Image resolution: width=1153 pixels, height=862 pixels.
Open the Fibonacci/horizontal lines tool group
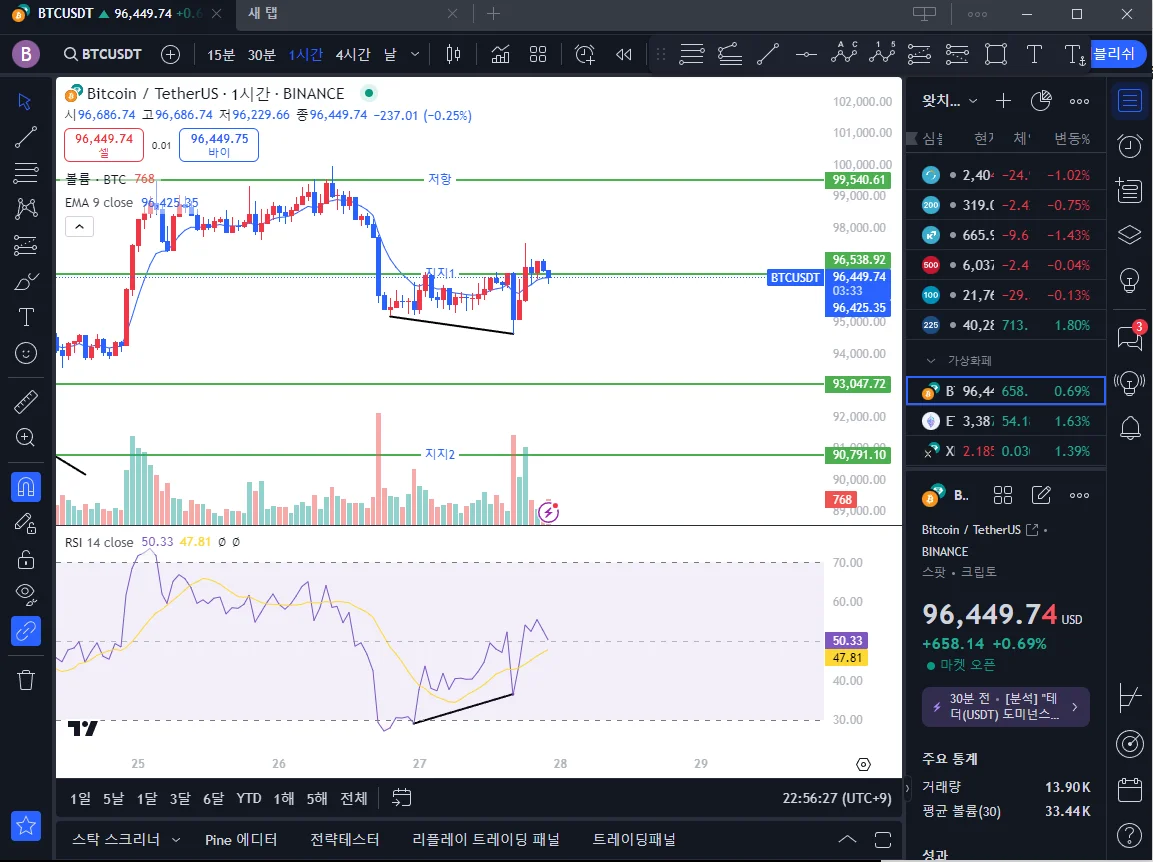pyautogui.click(x=25, y=173)
